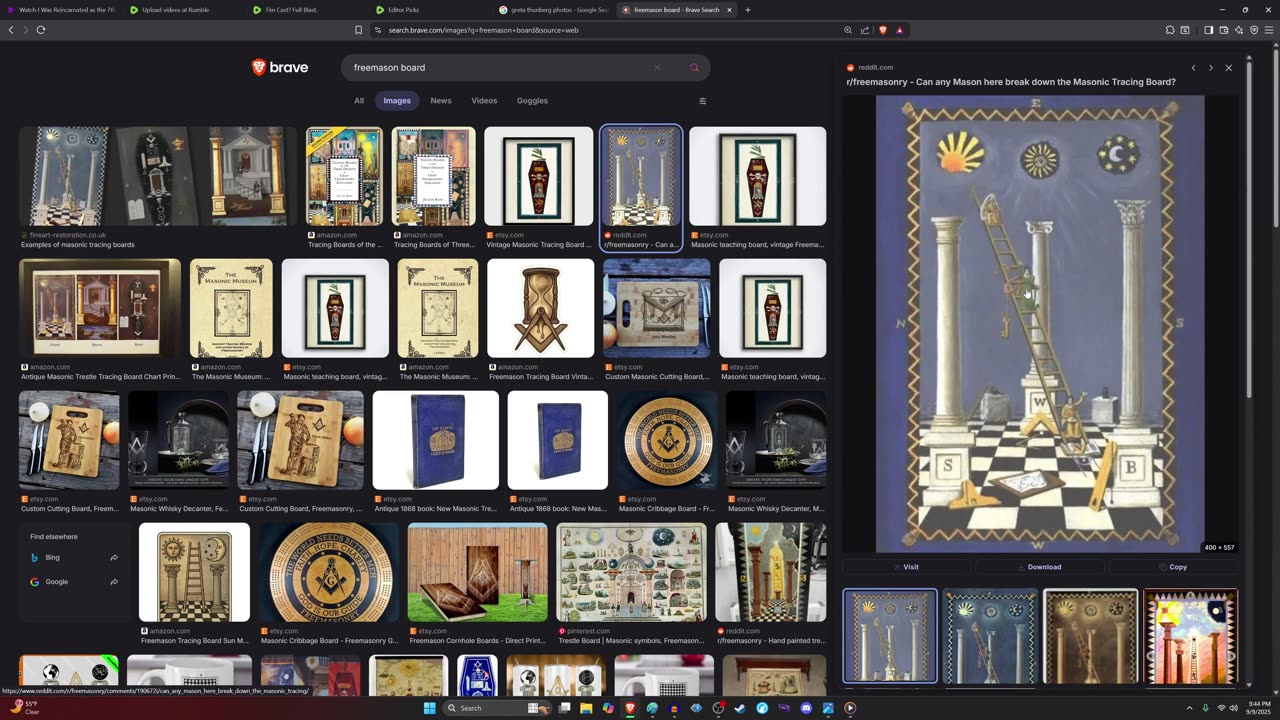
Task: Switch to the All search tab
Action: [x=359, y=101]
